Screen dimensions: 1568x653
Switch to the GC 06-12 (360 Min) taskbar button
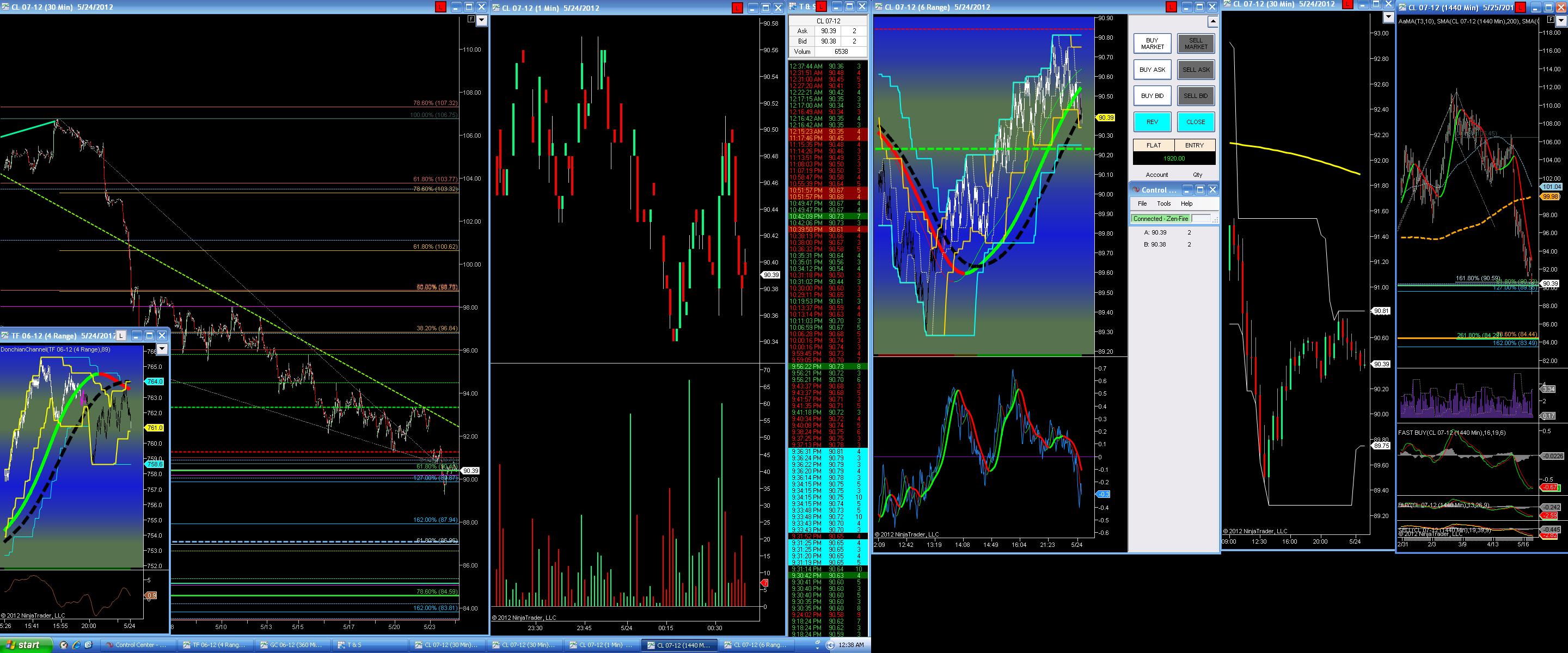click(292, 645)
